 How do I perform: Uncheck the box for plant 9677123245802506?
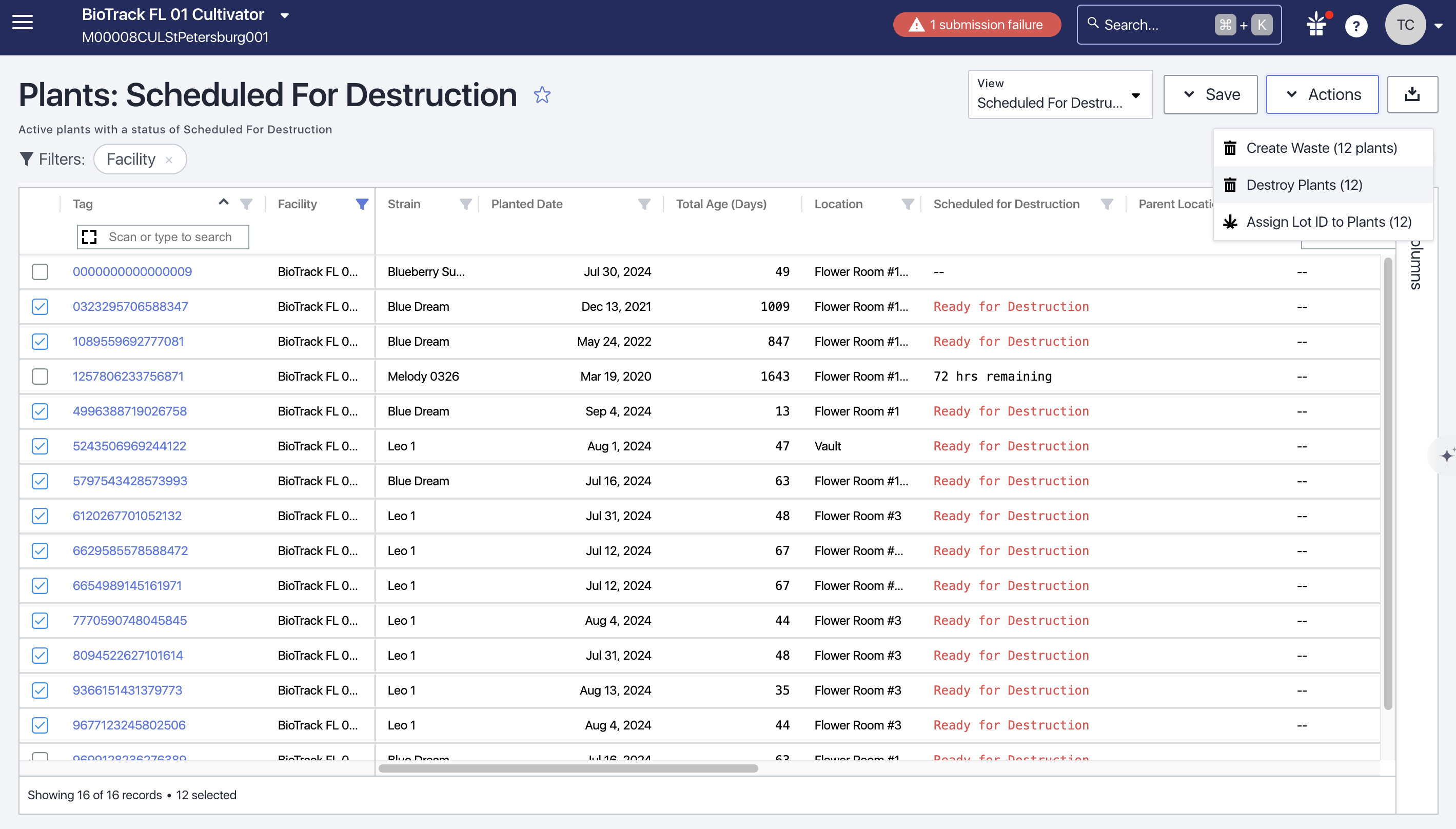(x=40, y=725)
